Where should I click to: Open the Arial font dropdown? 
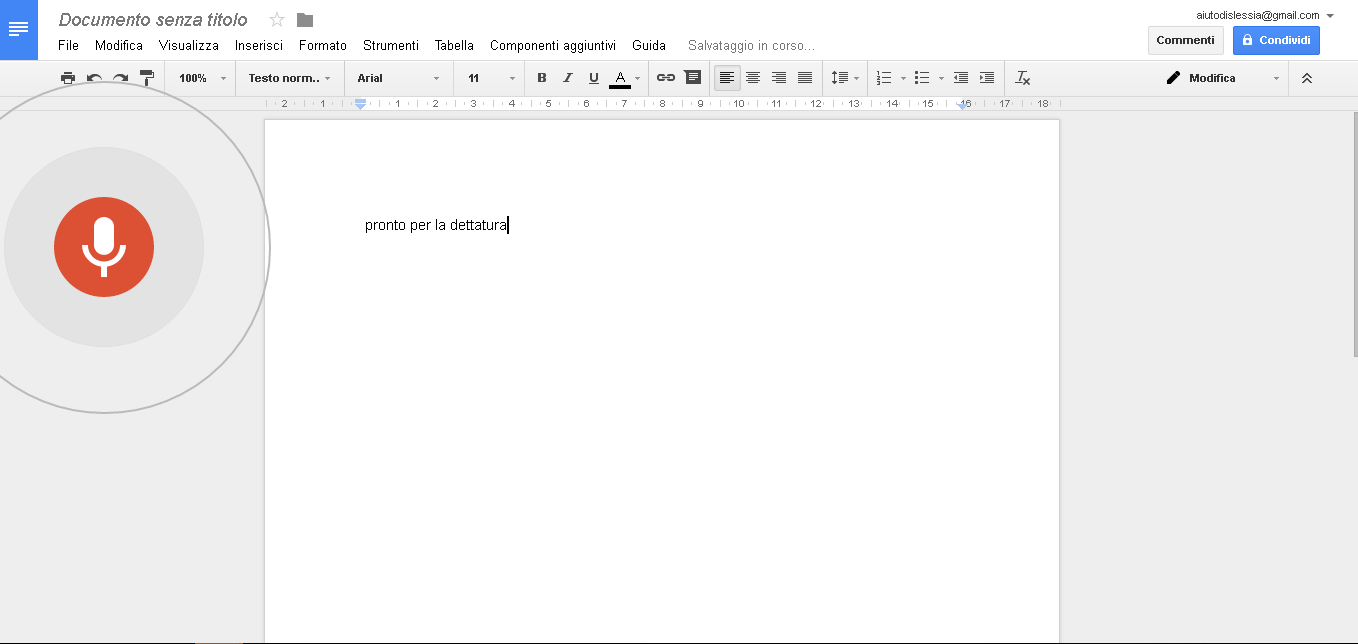point(398,78)
